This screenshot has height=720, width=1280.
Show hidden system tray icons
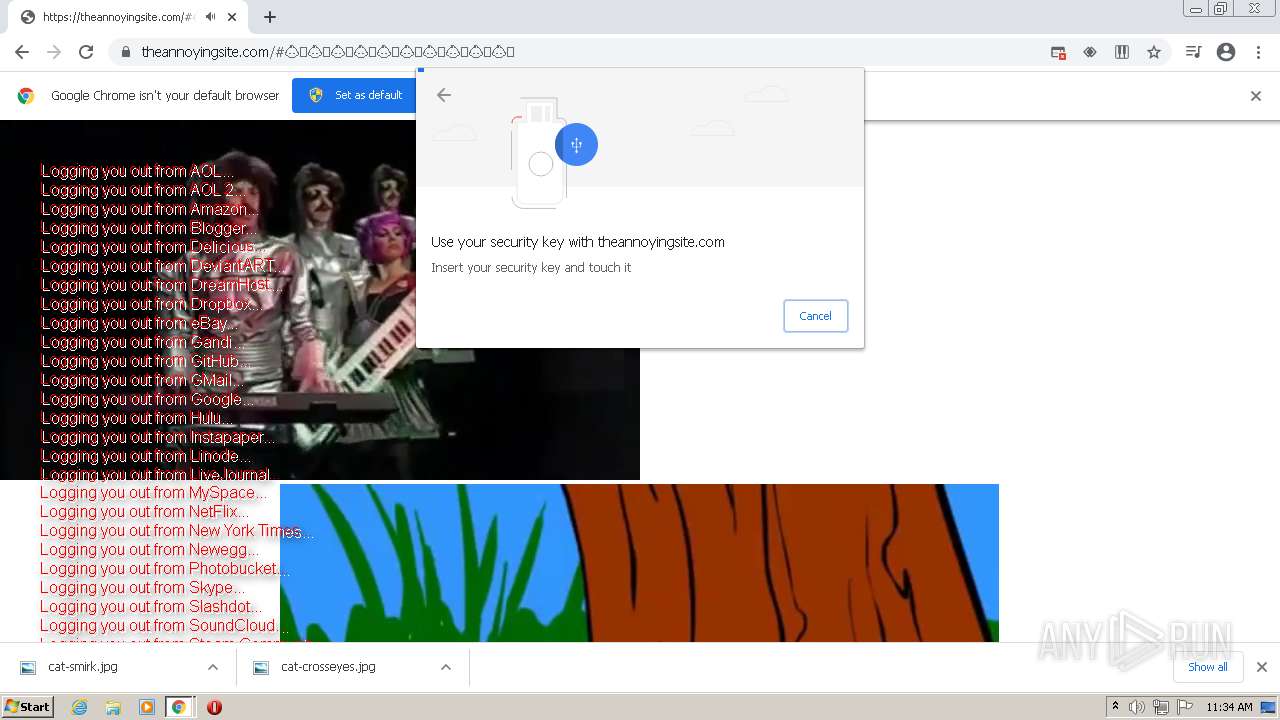[1115, 706]
